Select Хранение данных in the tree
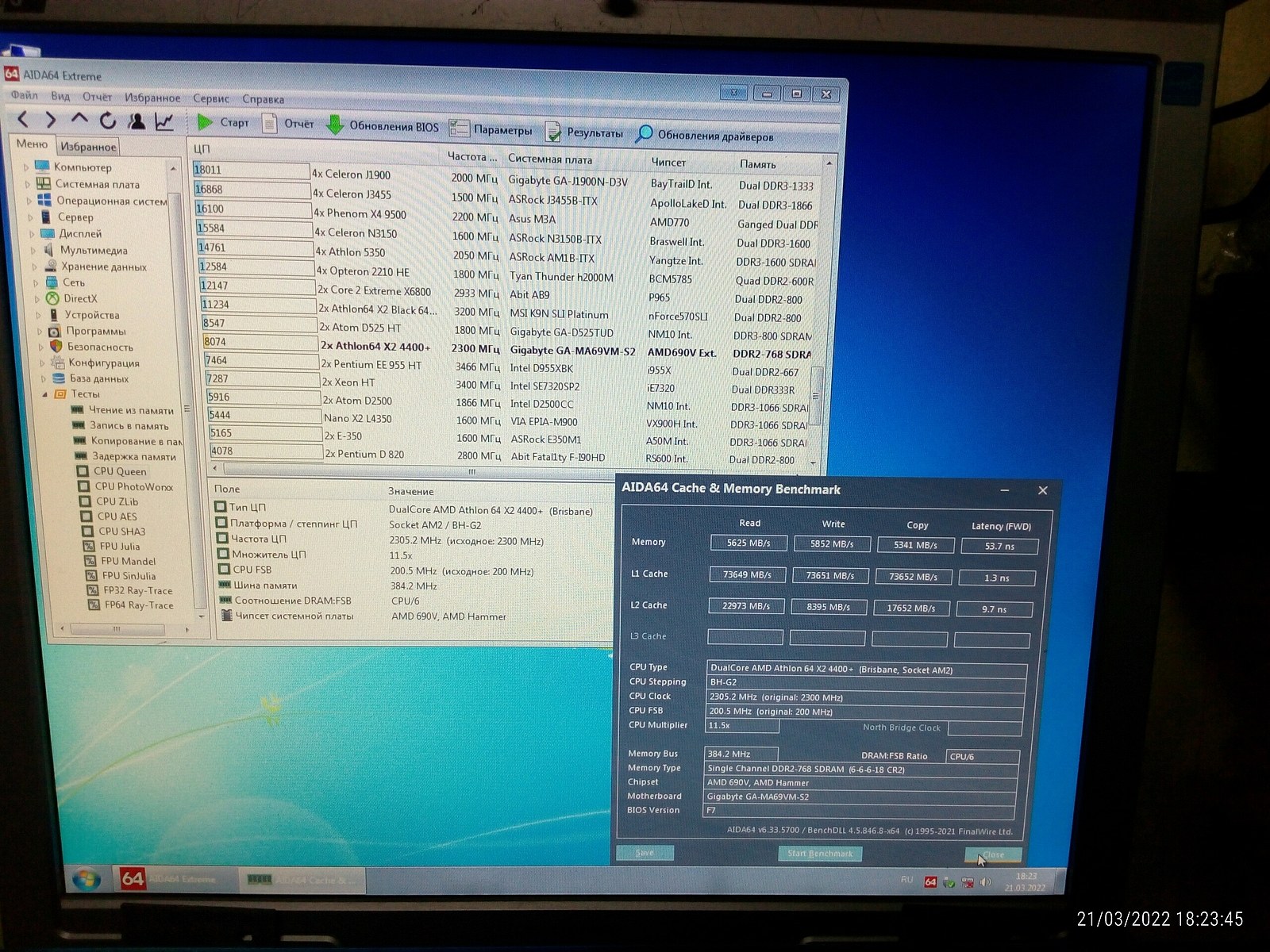 point(104,267)
